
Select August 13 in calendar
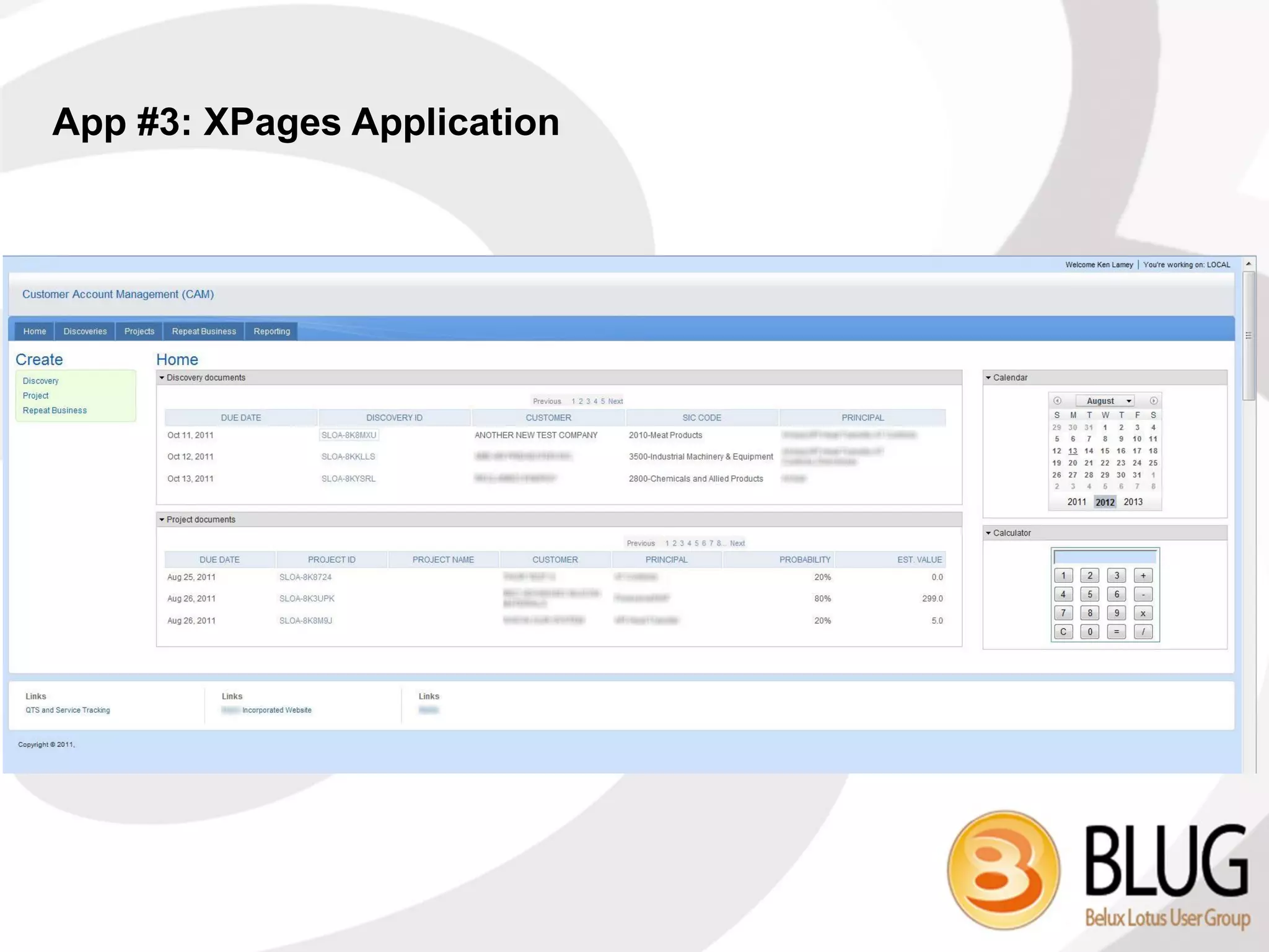(x=1073, y=451)
